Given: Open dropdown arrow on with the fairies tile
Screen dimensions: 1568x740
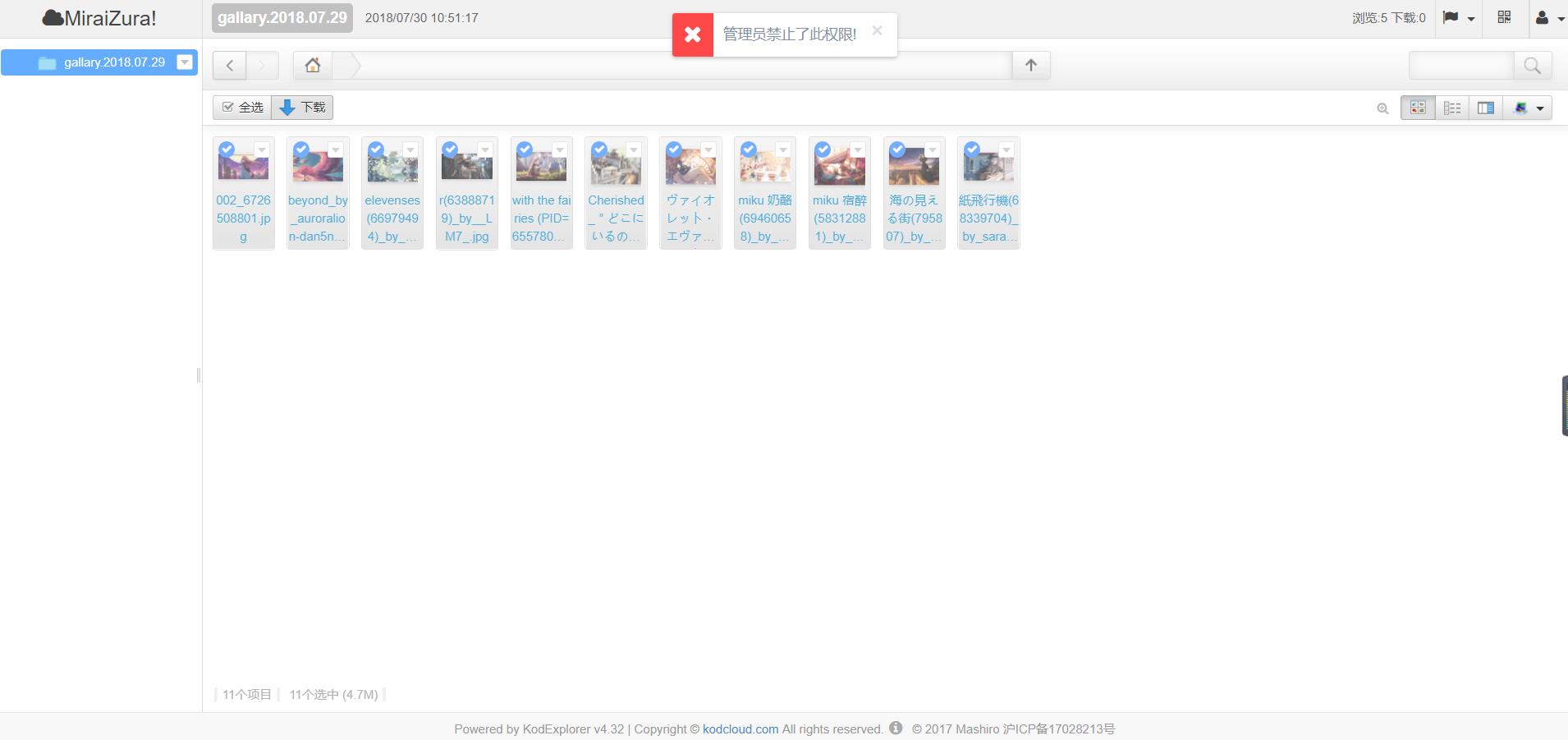Looking at the screenshot, I should (560, 149).
